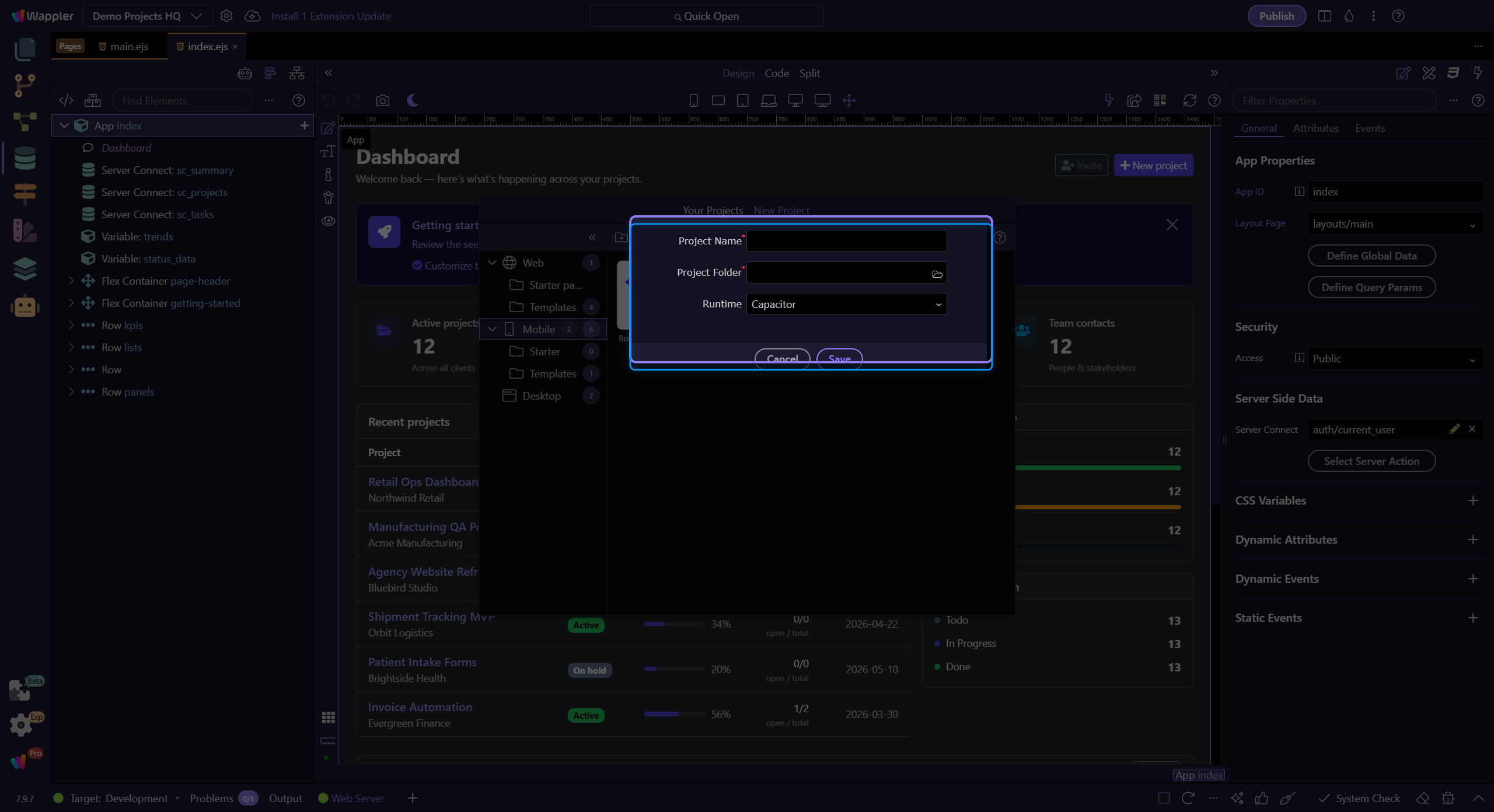
Task: Collapse the Mobile category in templates tree
Action: (x=492, y=329)
